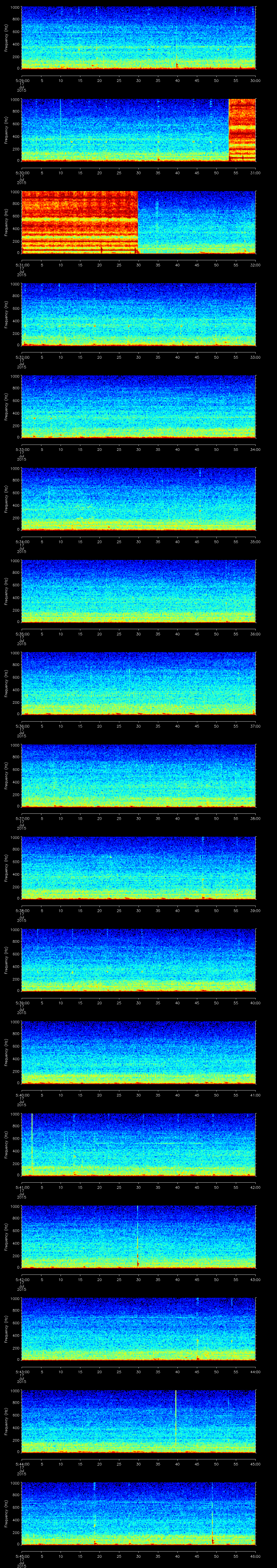The height and width of the screenshot is (1568, 277).
Task: Click the 200 Hz tick label on the 5:43:00 plot
Action: click(17, 1348)
